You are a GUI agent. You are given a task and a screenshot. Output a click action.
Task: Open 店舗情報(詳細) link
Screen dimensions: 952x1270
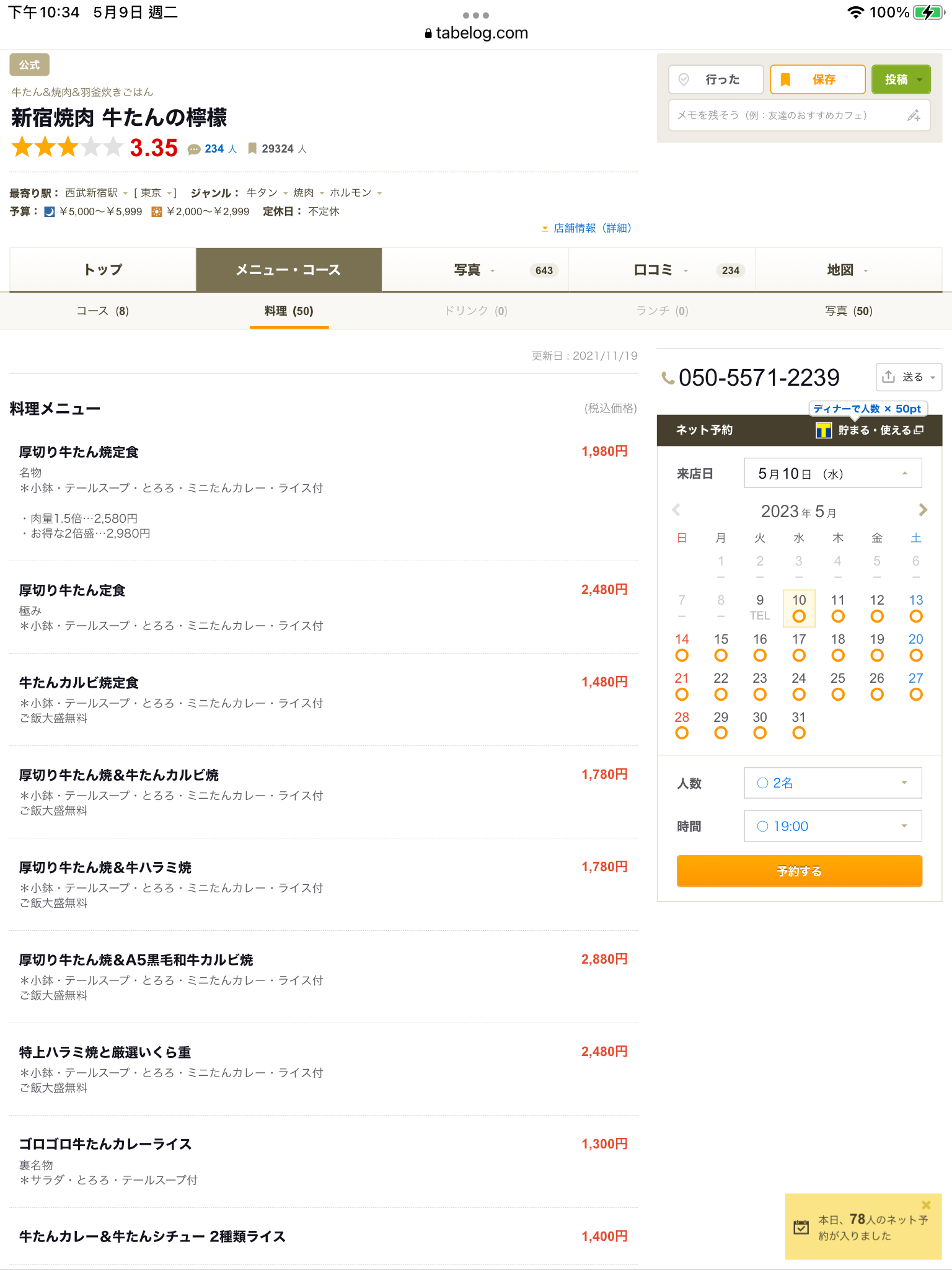pyautogui.click(x=592, y=228)
